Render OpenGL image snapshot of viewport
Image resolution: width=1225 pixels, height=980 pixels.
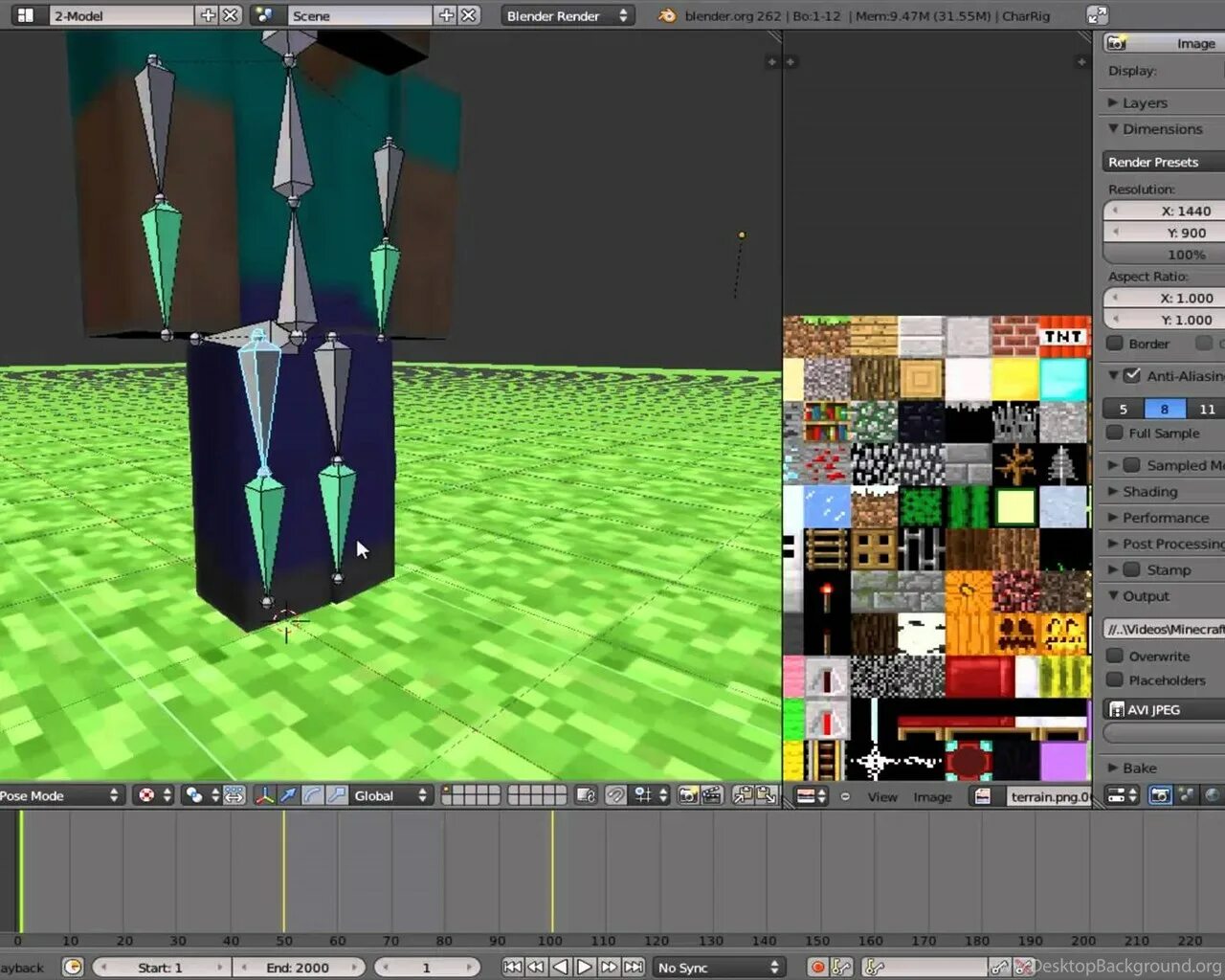point(687,795)
